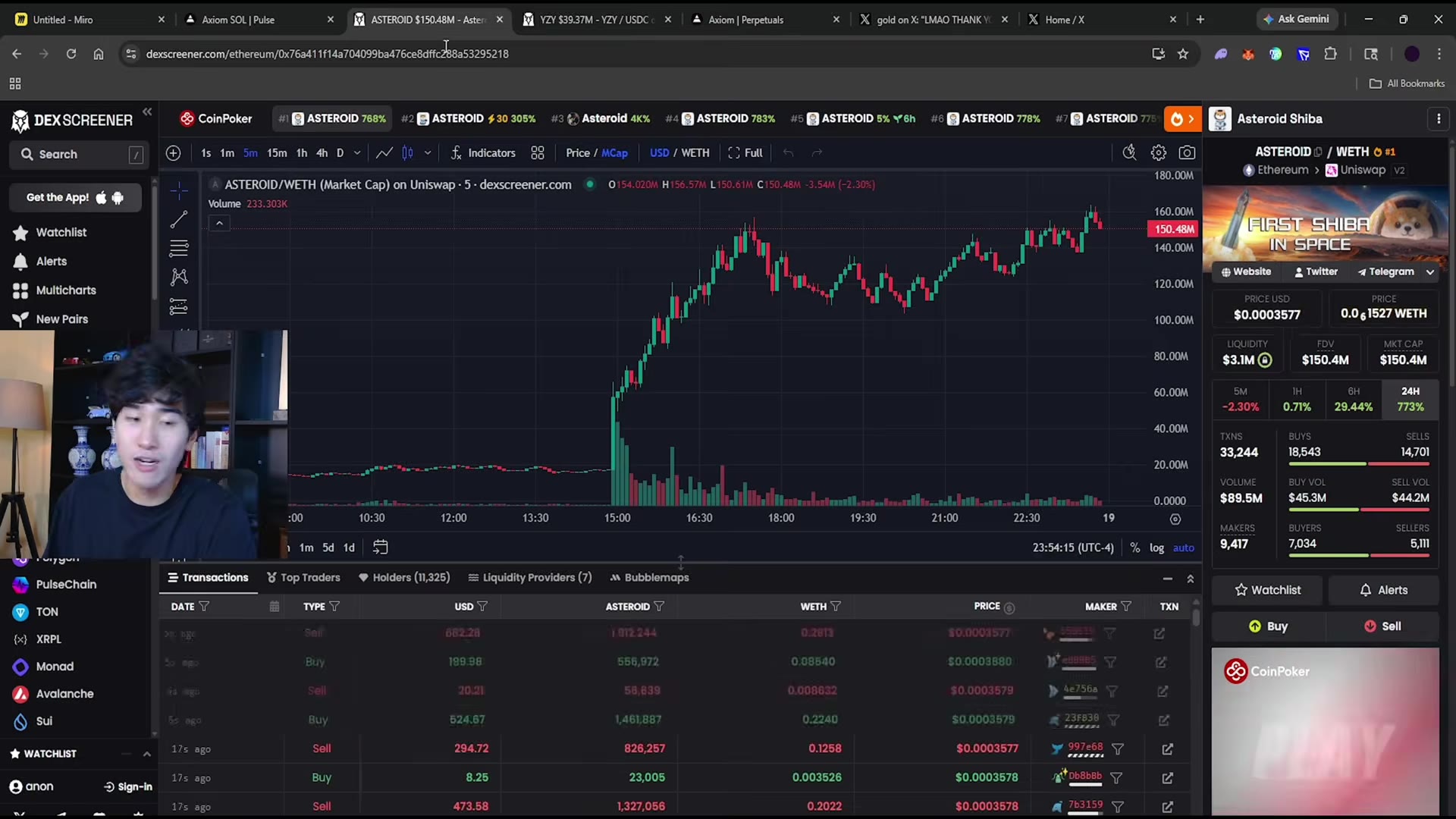Click the DexScreener Search field
Image resolution: width=1456 pixels, height=819 pixels.
pos(76,155)
